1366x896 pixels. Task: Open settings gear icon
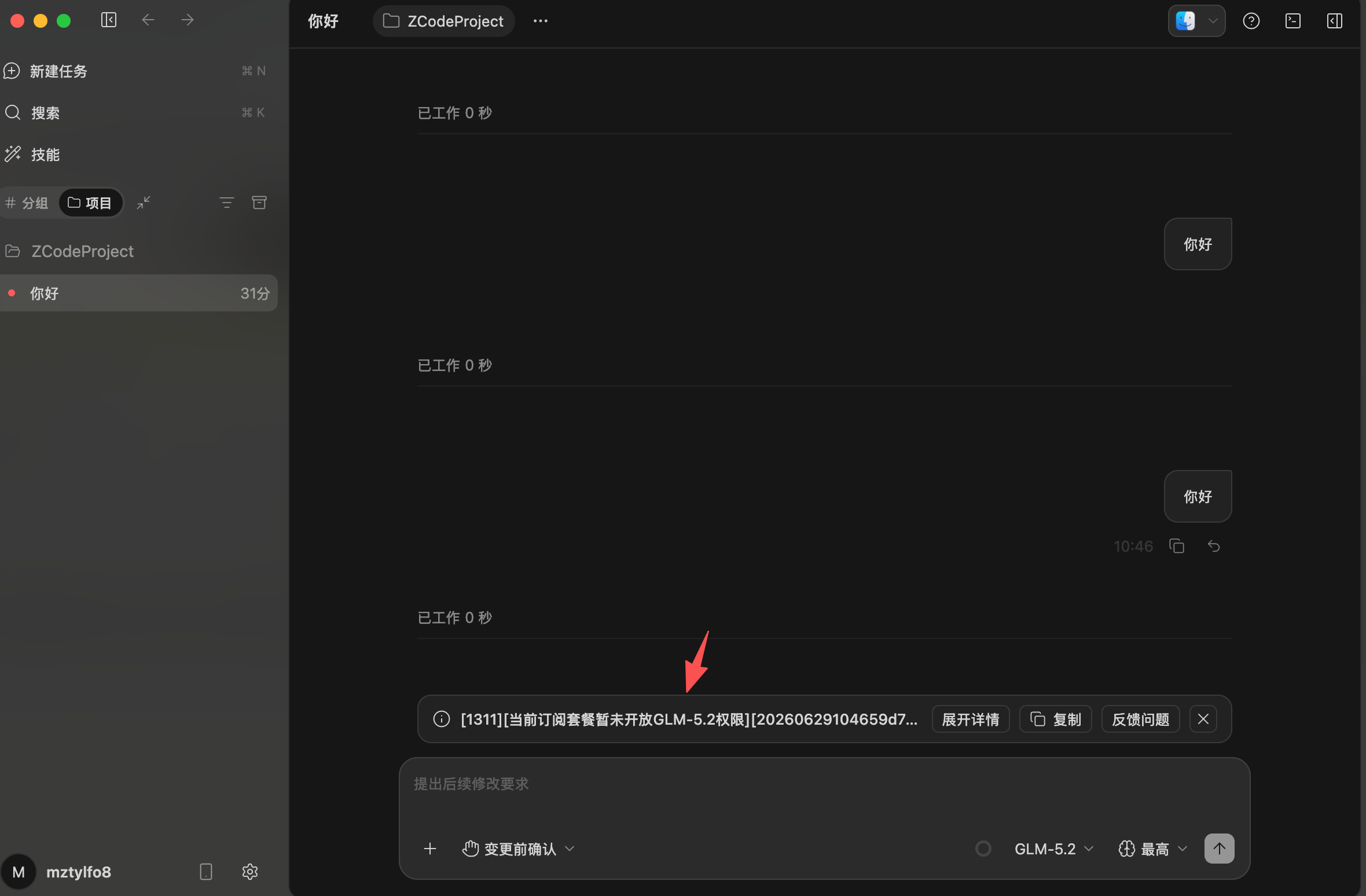click(250, 872)
